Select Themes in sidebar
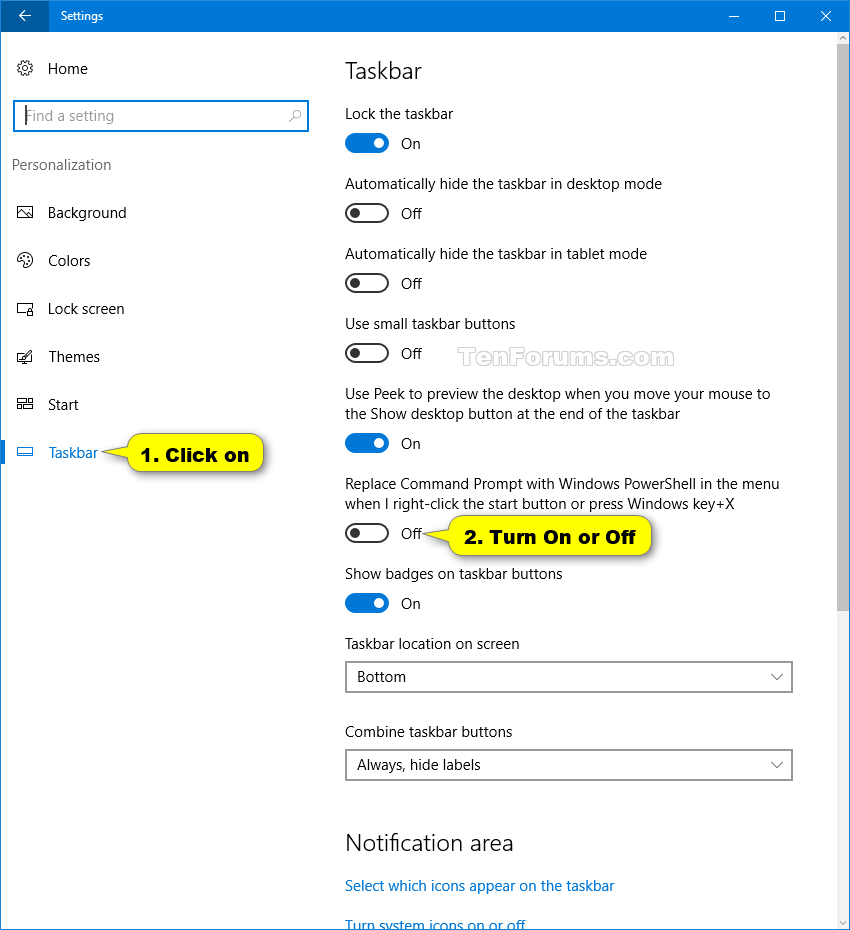Screen dimensions: 850x930 pyautogui.click(x=74, y=356)
